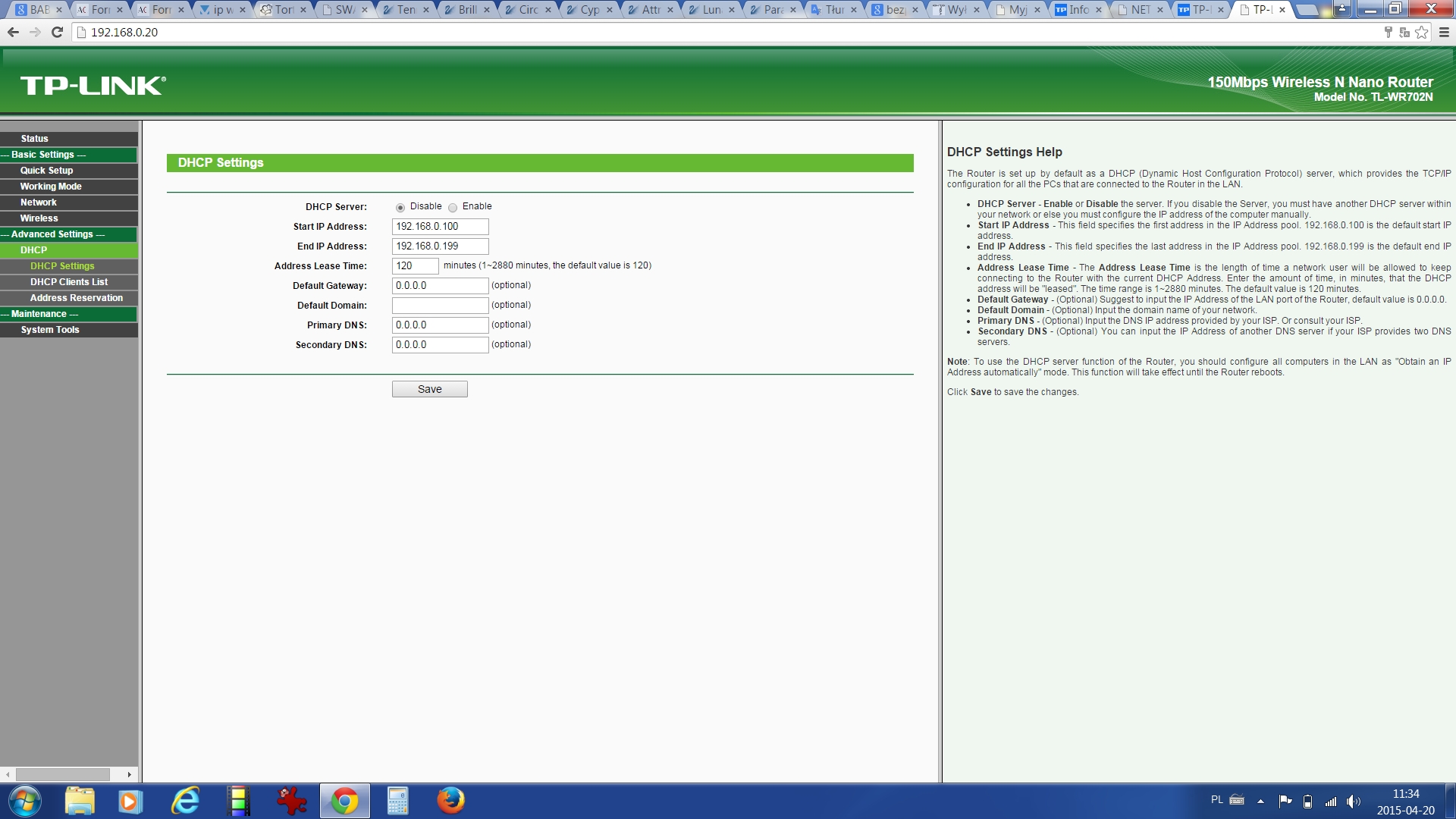The height and width of the screenshot is (819, 1456).
Task: Go to the Wireless settings menu
Action: [x=39, y=218]
